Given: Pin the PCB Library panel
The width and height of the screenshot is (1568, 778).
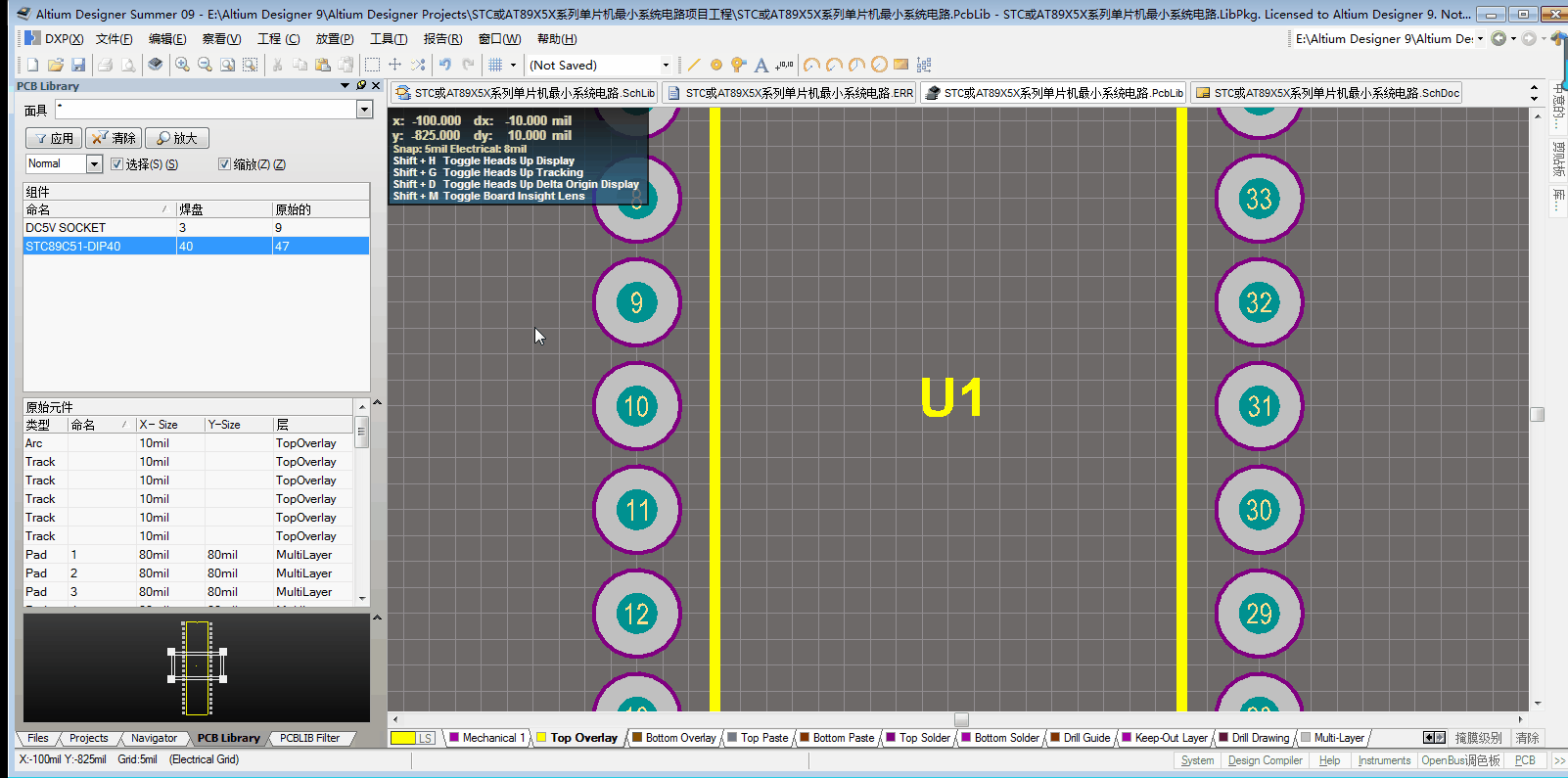Looking at the screenshot, I should coord(361,85).
